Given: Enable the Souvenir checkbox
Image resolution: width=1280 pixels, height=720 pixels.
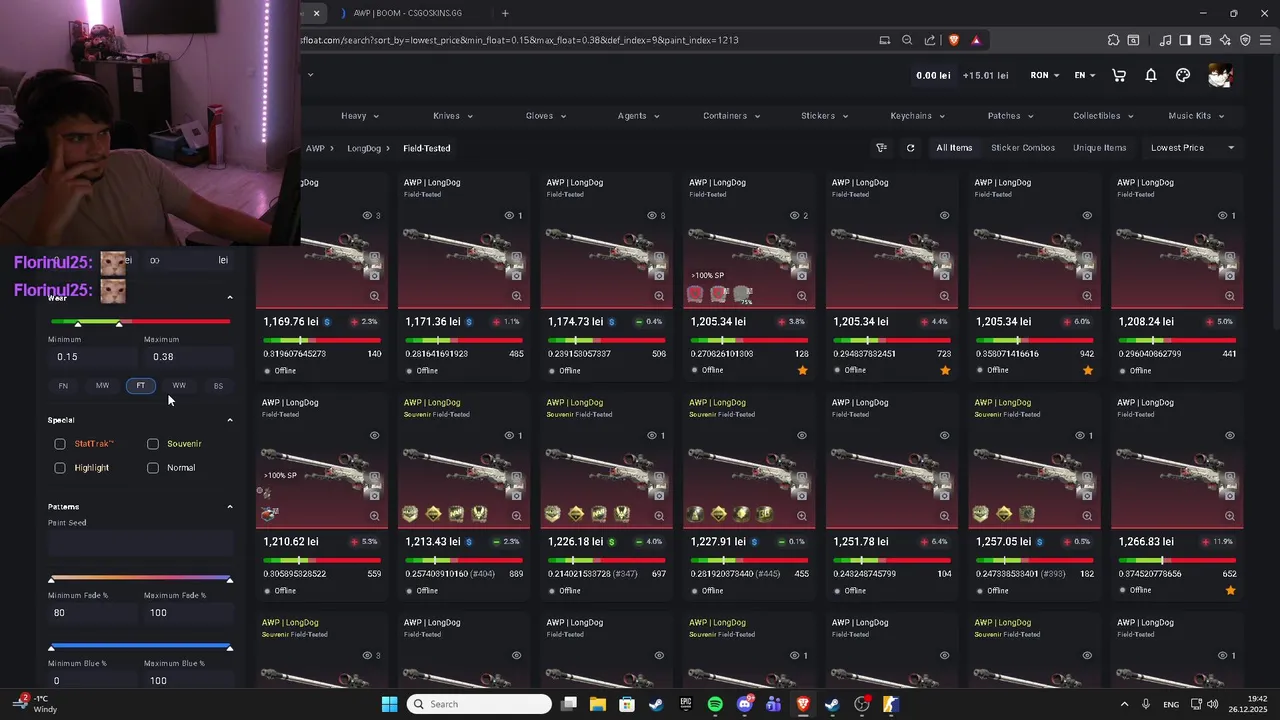Looking at the screenshot, I should [x=153, y=444].
